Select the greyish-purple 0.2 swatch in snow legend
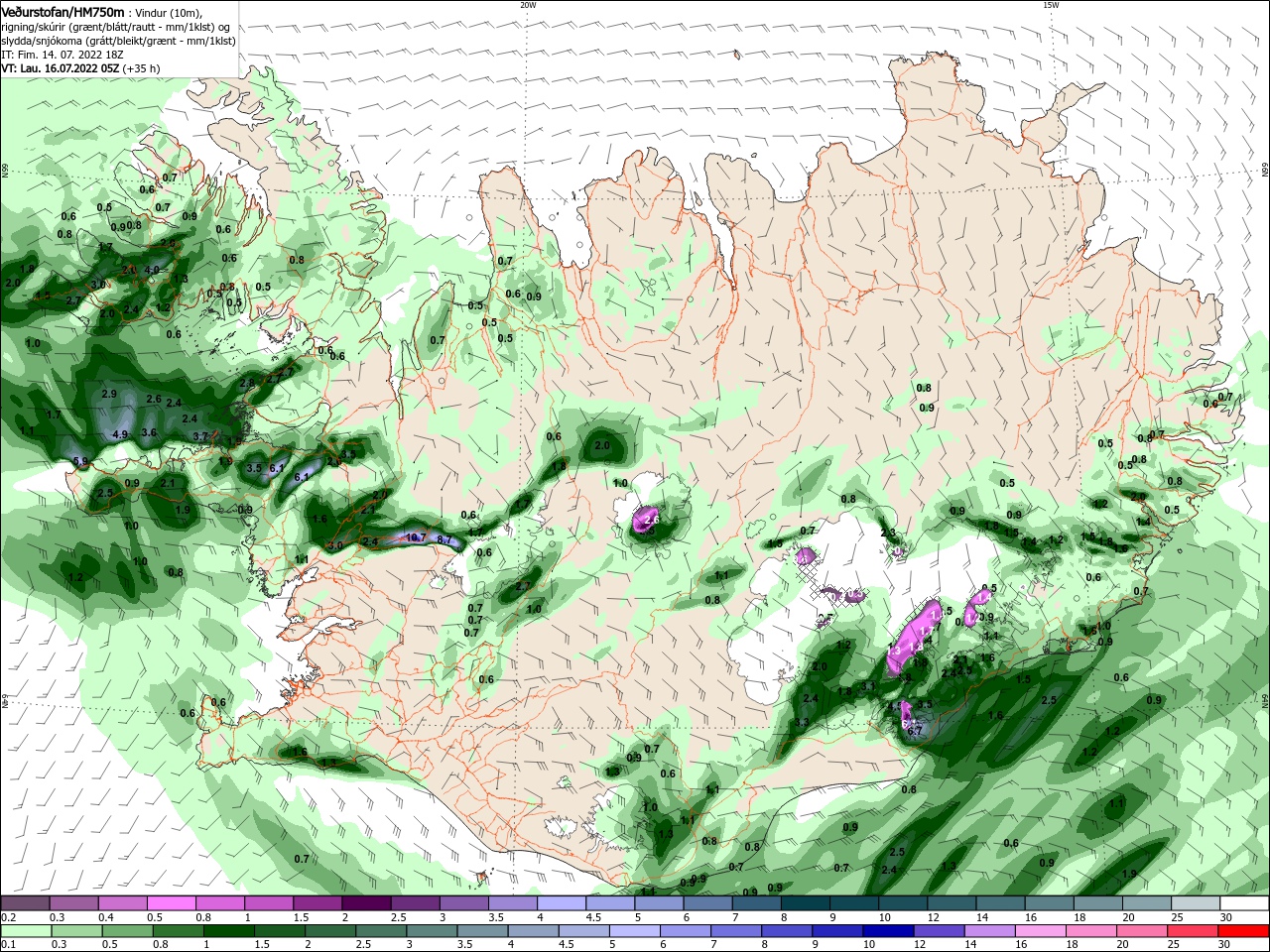 (25, 903)
